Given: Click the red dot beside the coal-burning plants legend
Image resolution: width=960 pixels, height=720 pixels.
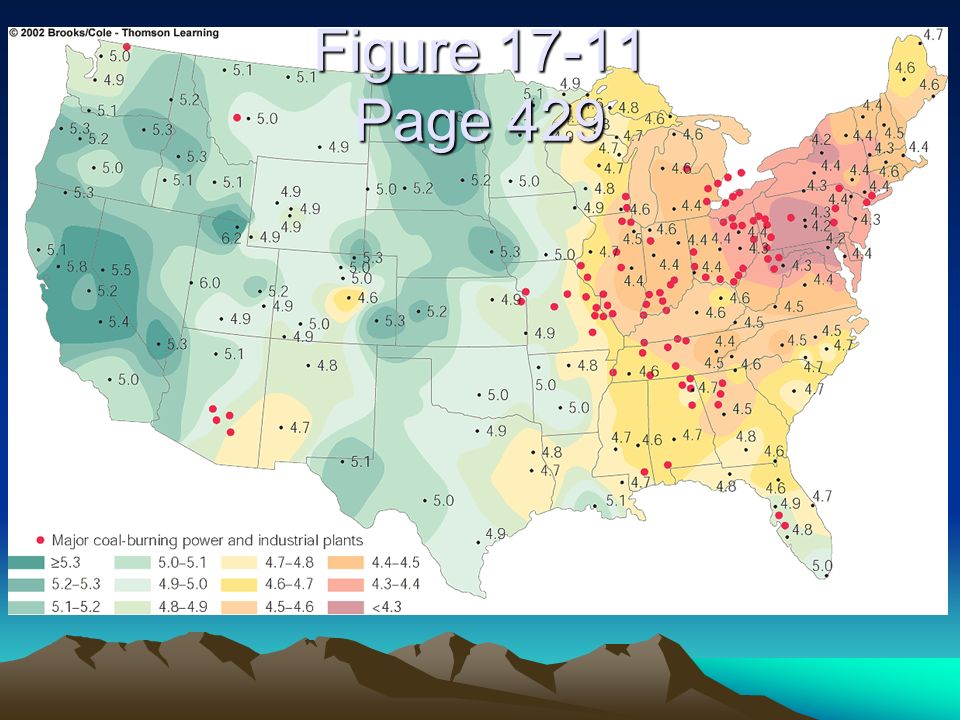Looking at the screenshot, I should pyautogui.click(x=40, y=540).
